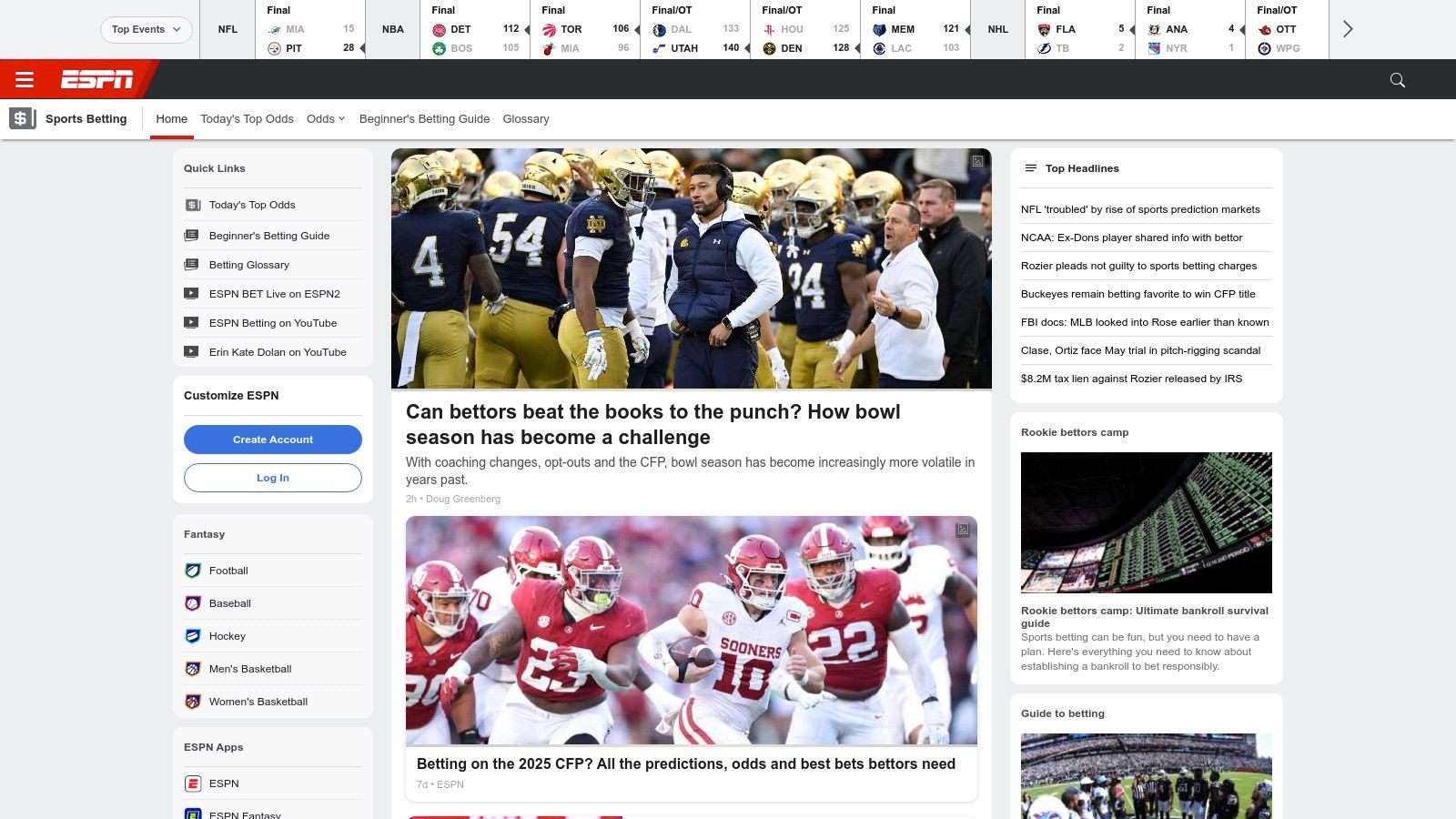This screenshot has width=1456, height=819.
Task: Select the Women's Basketball fantasy icon
Action: point(193,702)
